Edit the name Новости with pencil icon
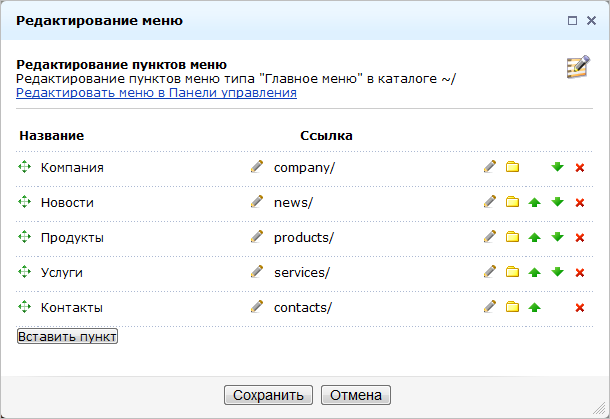Image resolution: width=610 pixels, height=419 pixels. click(x=257, y=202)
